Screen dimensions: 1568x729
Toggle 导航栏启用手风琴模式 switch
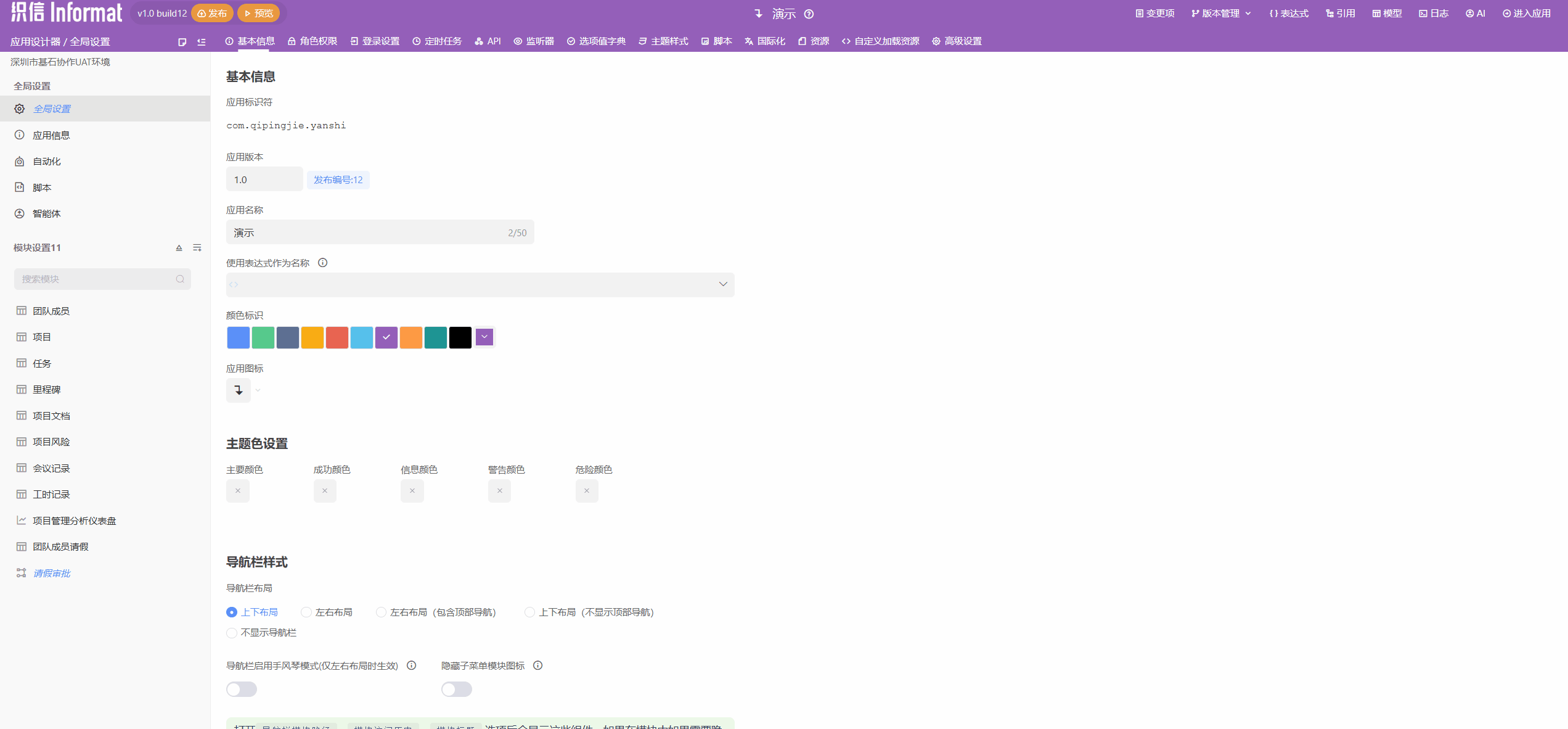click(x=242, y=690)
